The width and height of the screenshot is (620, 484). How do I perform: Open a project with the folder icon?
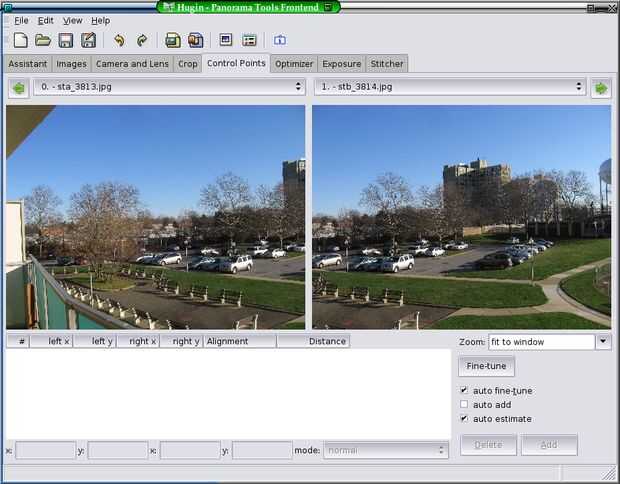(x=43, y=40)
